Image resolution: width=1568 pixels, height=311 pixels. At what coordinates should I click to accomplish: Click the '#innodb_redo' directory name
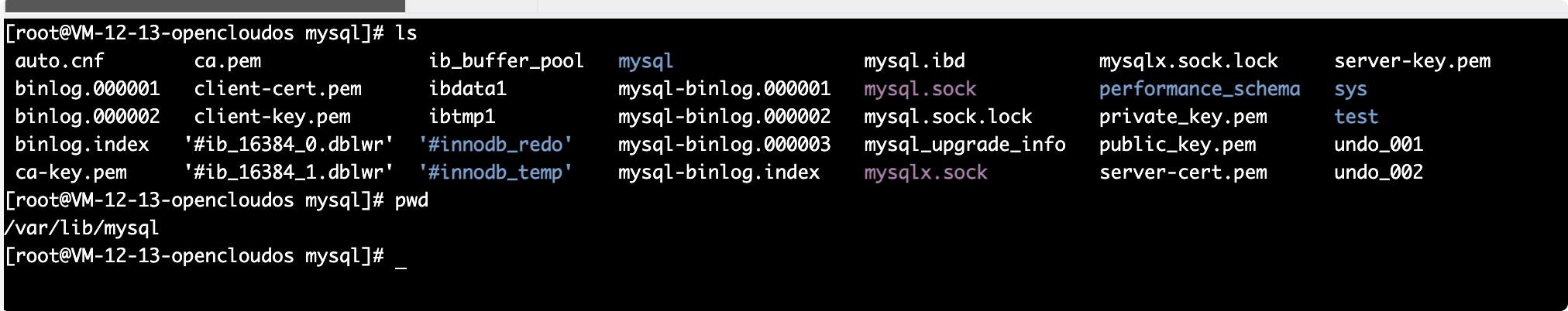click(496, 145)
